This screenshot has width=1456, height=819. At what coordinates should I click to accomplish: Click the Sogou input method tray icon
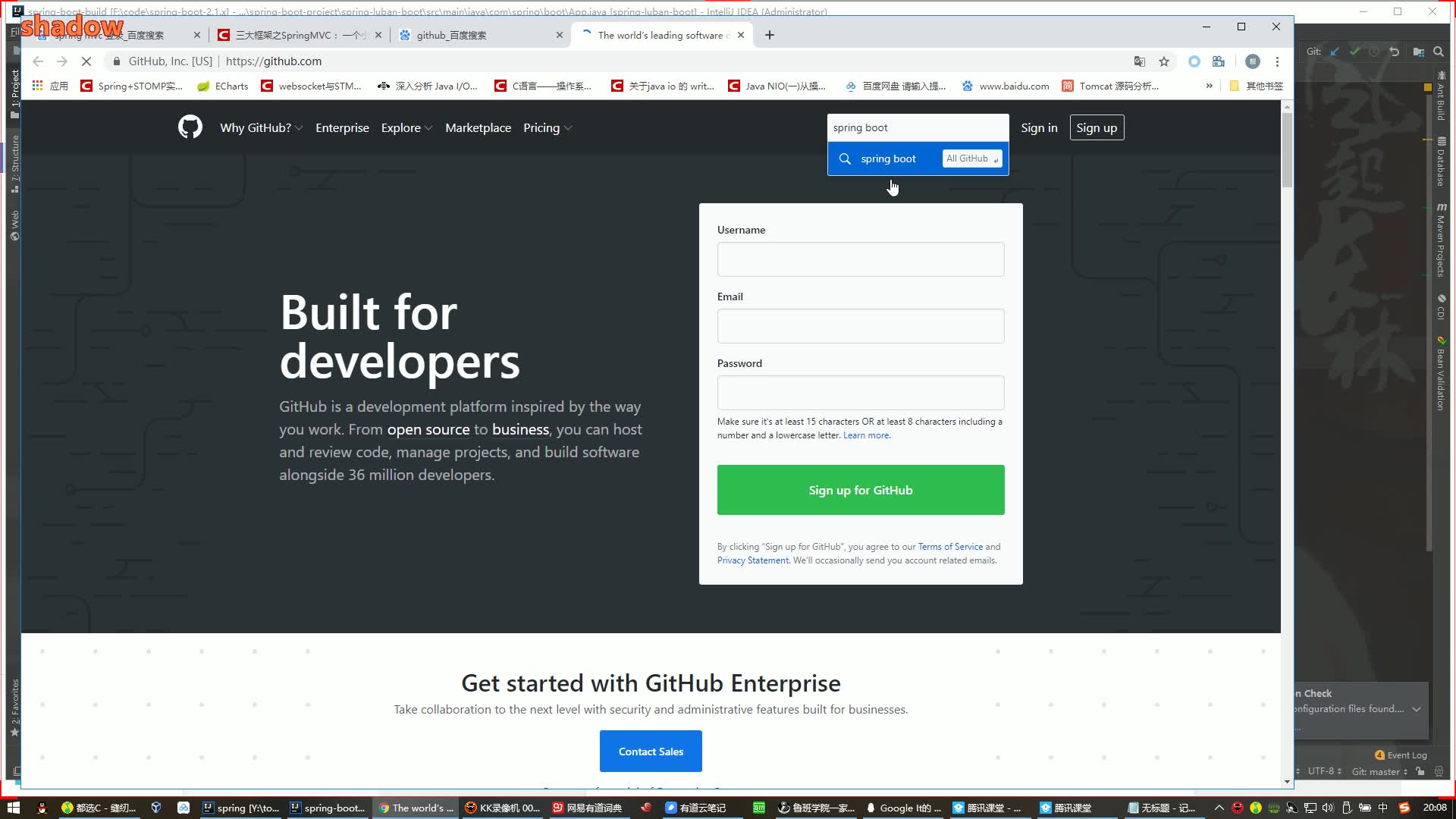(1404, 808)
